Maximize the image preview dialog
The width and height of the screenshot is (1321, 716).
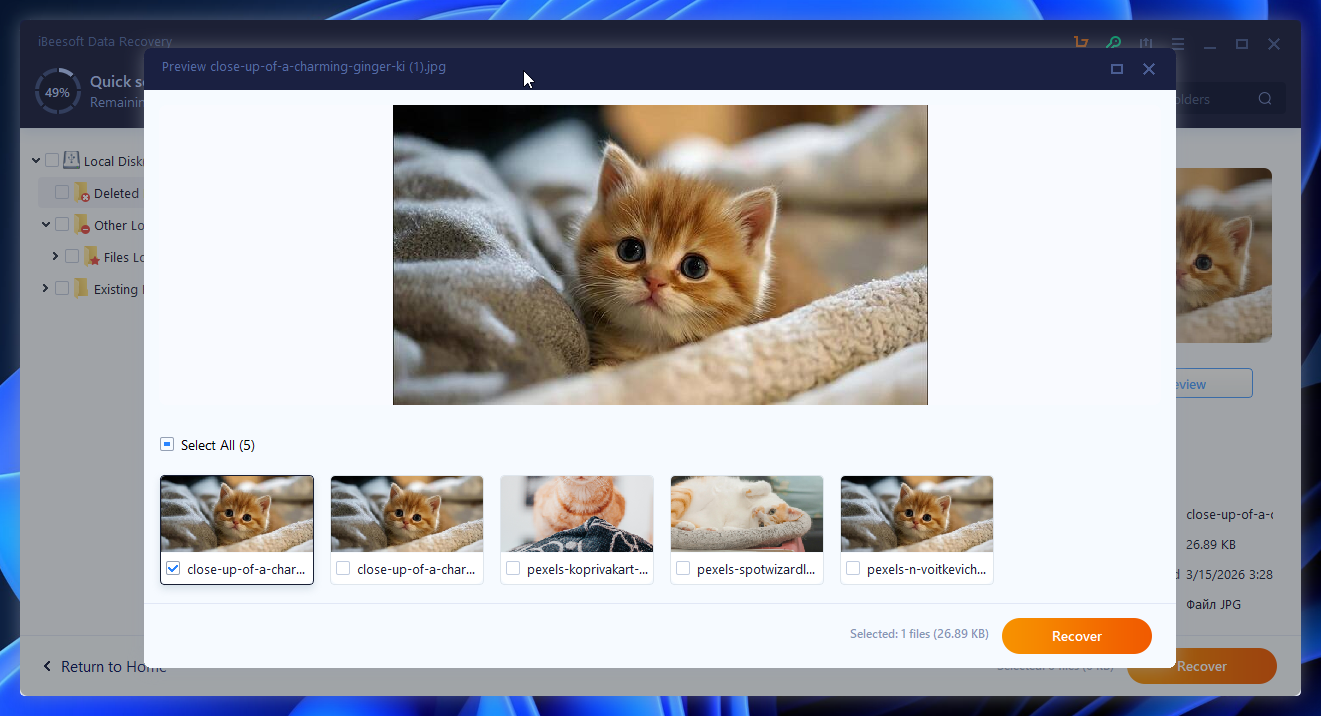[x=1117, y=69]
